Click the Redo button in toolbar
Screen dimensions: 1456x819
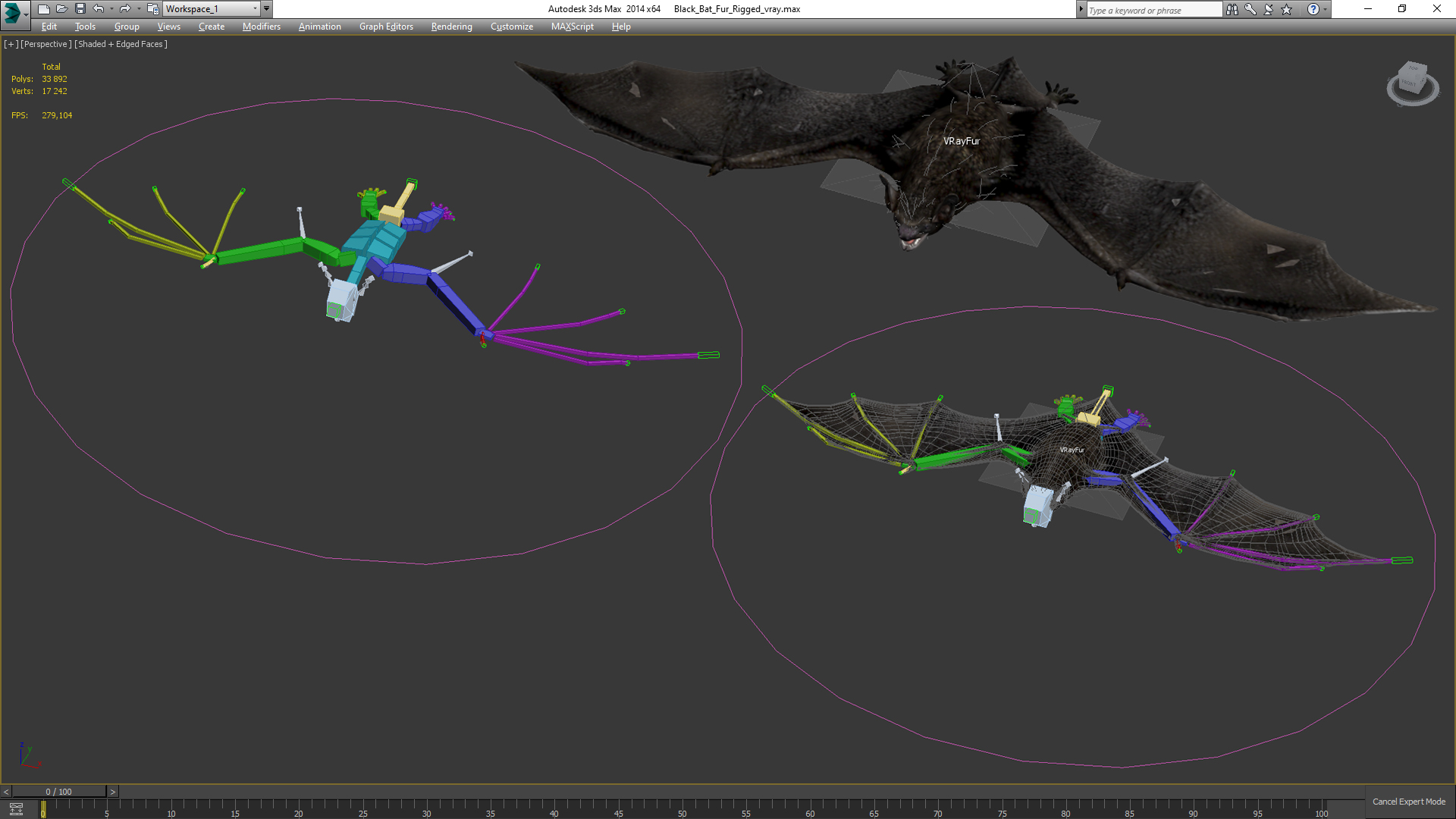coord(125,8)
